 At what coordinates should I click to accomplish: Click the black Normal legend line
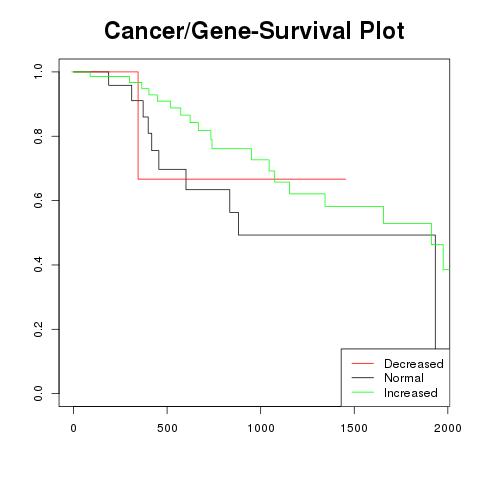[363, 378]
